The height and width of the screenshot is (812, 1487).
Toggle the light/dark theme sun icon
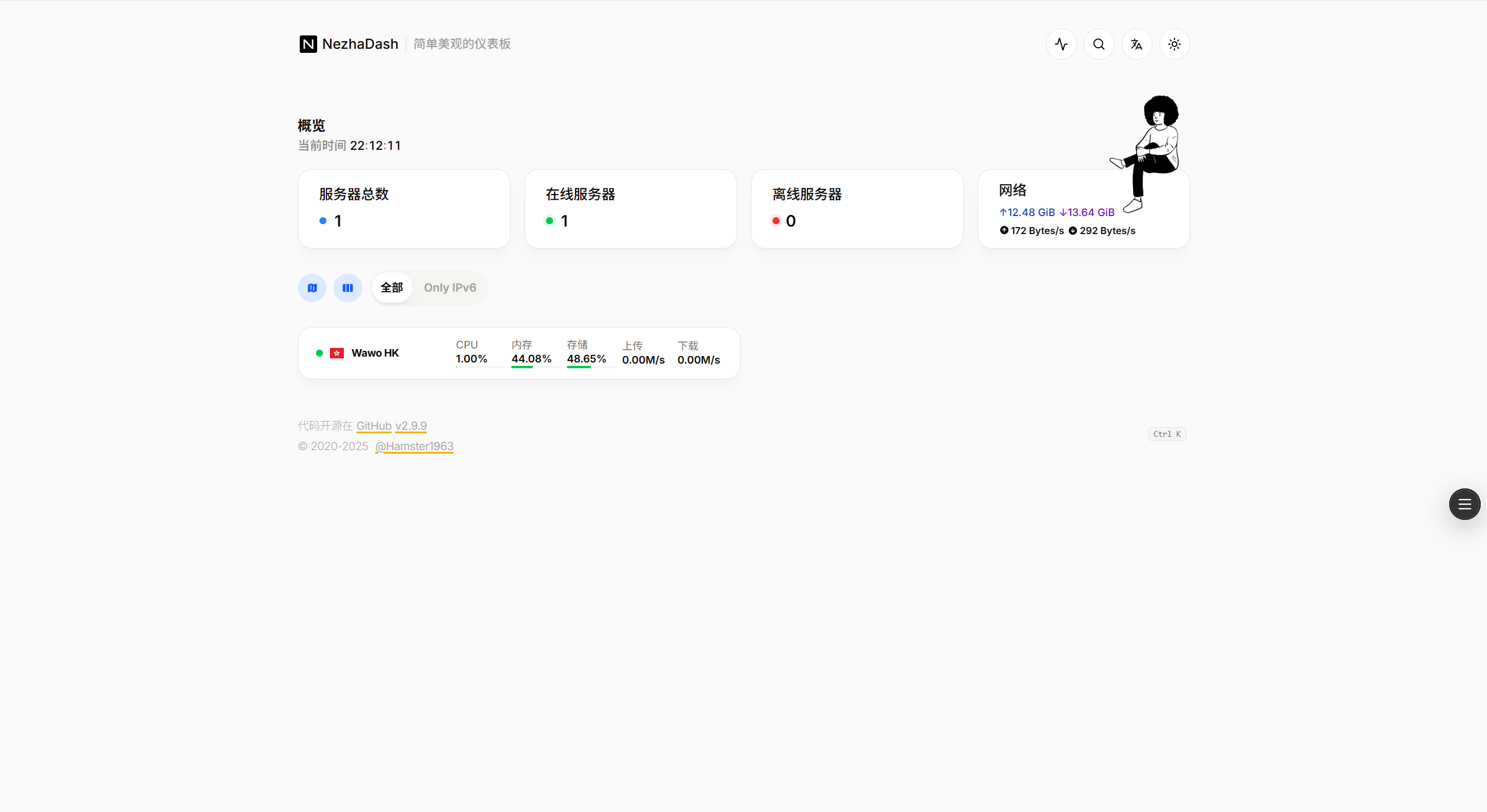(1174, 44)
